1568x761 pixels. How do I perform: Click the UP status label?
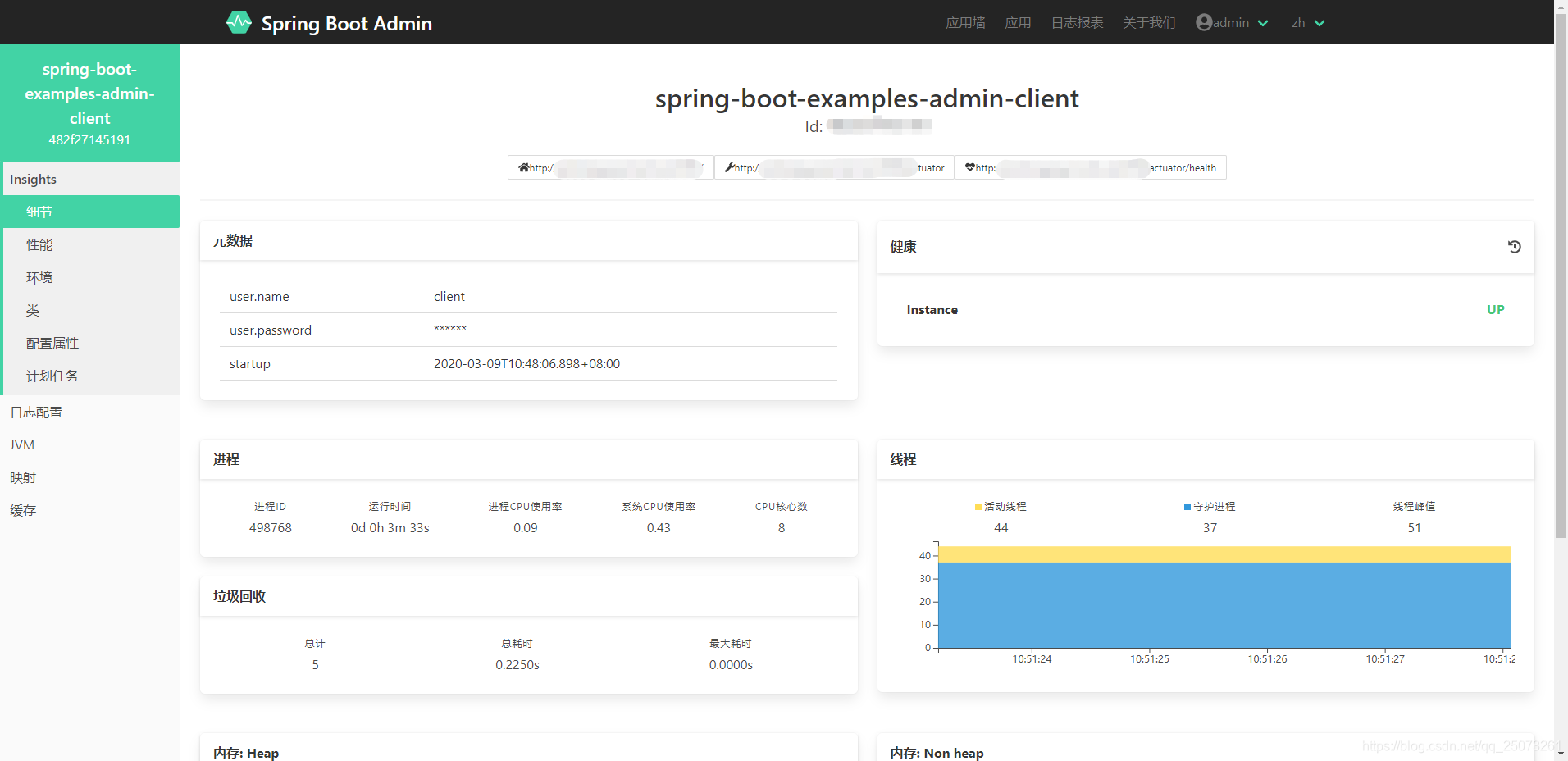(x=1496, y=309)
